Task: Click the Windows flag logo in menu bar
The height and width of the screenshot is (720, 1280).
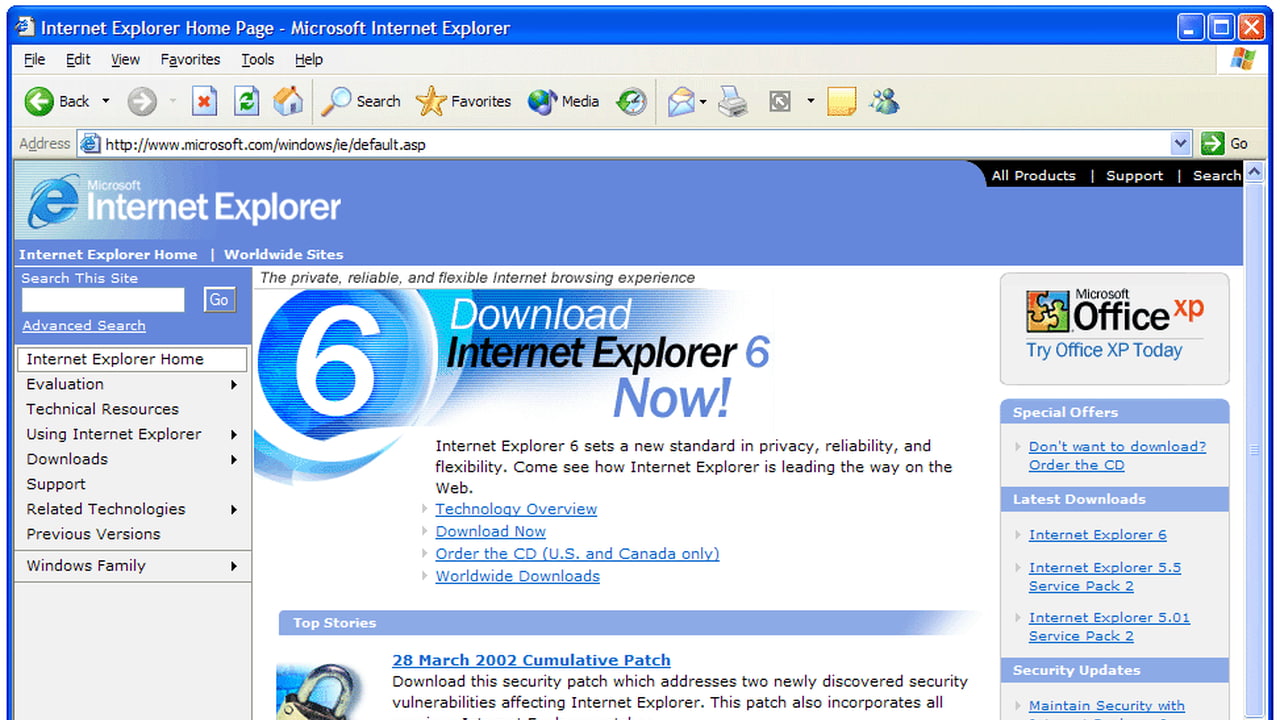Action: [x=1243, y=59]
